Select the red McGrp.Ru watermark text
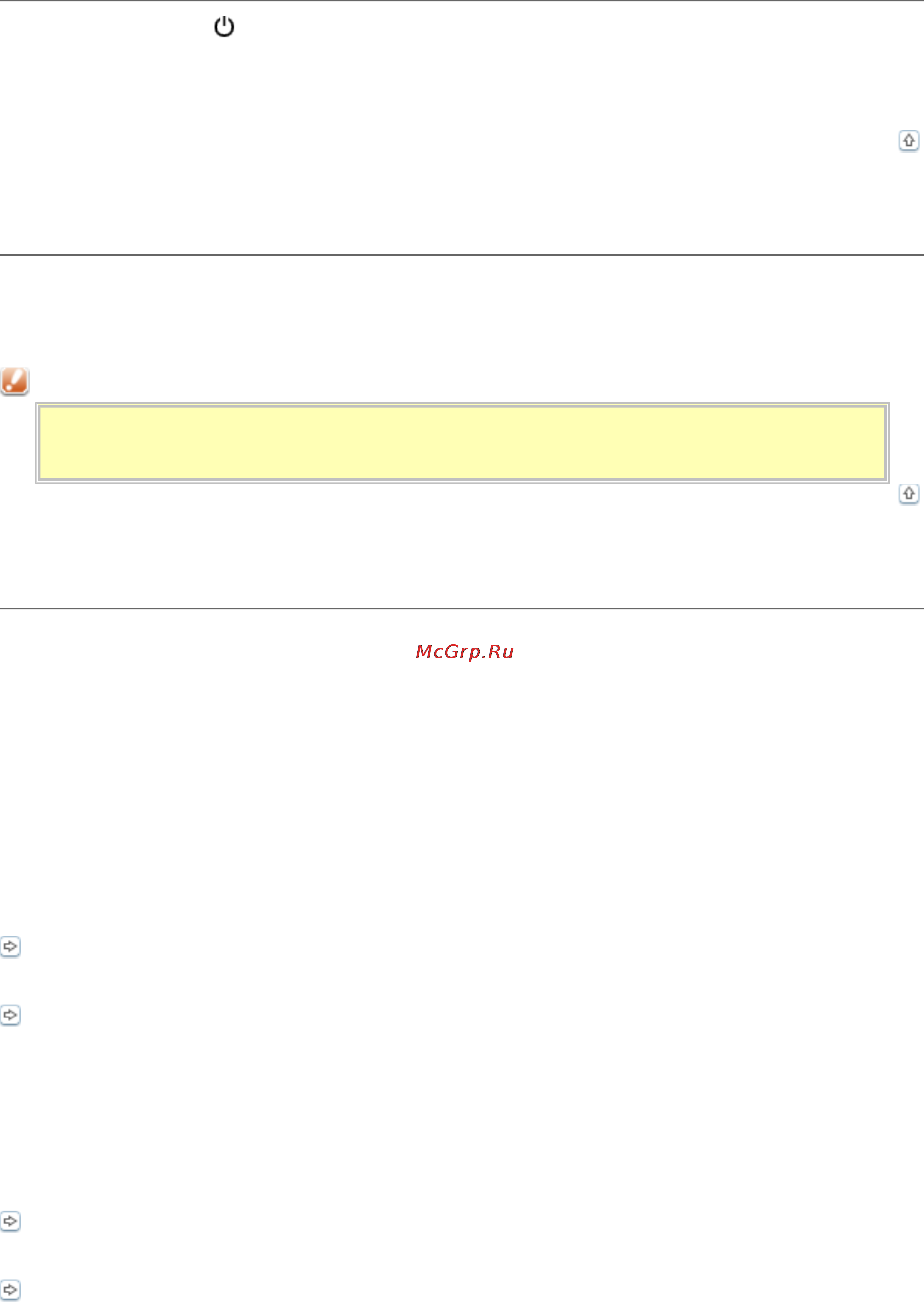 click(464, 651)
